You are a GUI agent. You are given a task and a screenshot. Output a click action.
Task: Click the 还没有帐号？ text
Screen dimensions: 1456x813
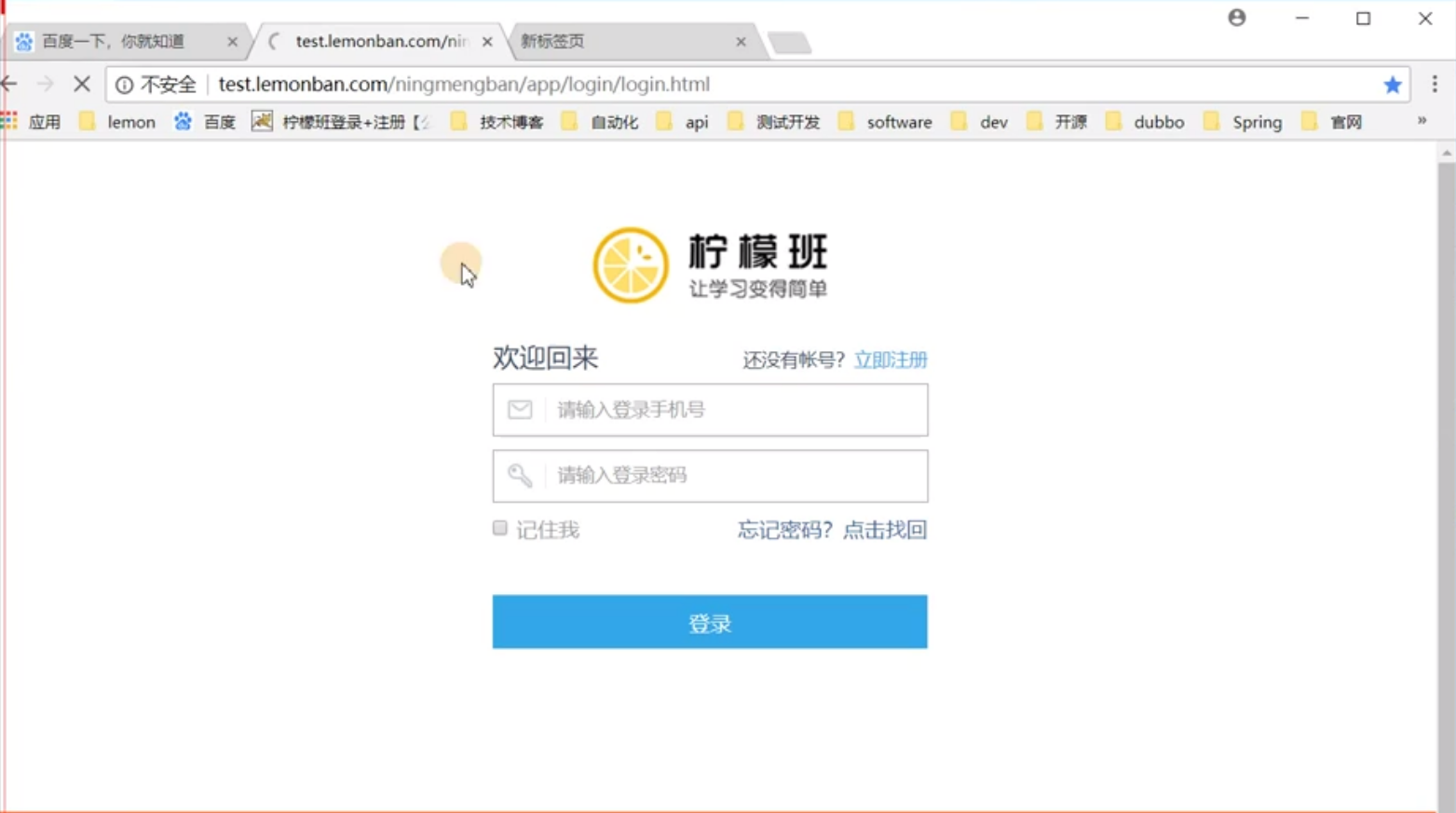[794, 360]
